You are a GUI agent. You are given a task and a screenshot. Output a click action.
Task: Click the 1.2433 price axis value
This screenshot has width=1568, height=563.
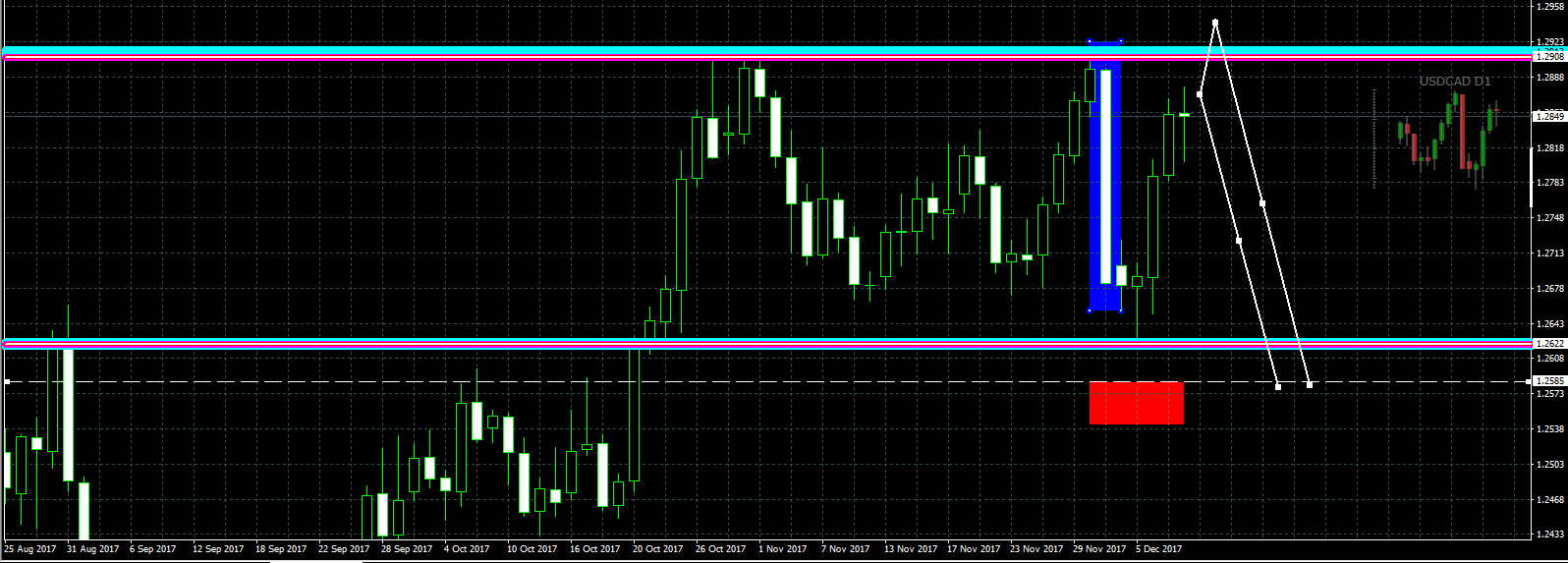1550,535
